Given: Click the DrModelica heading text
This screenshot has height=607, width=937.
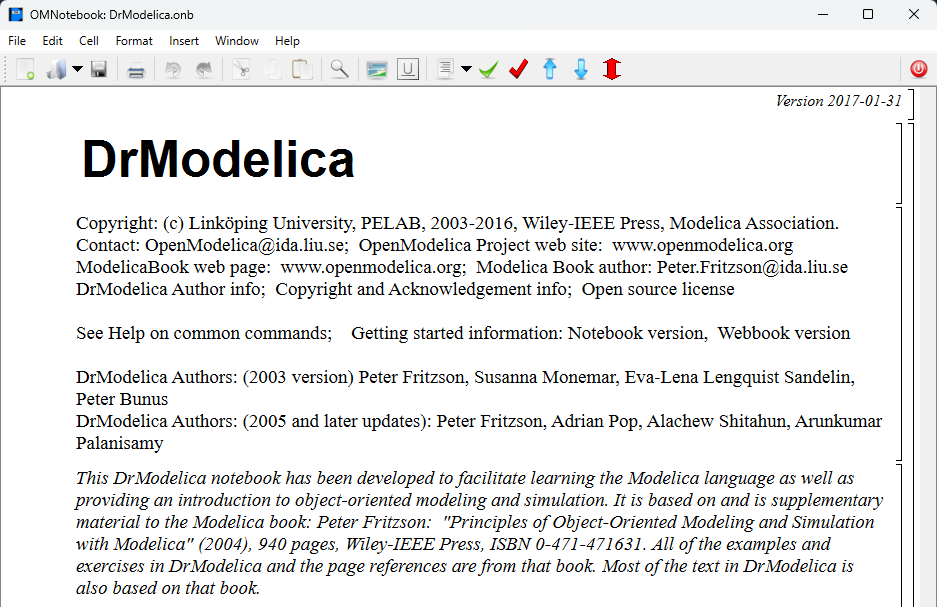Looking at the screenshot, I should [x=218, y=159].
